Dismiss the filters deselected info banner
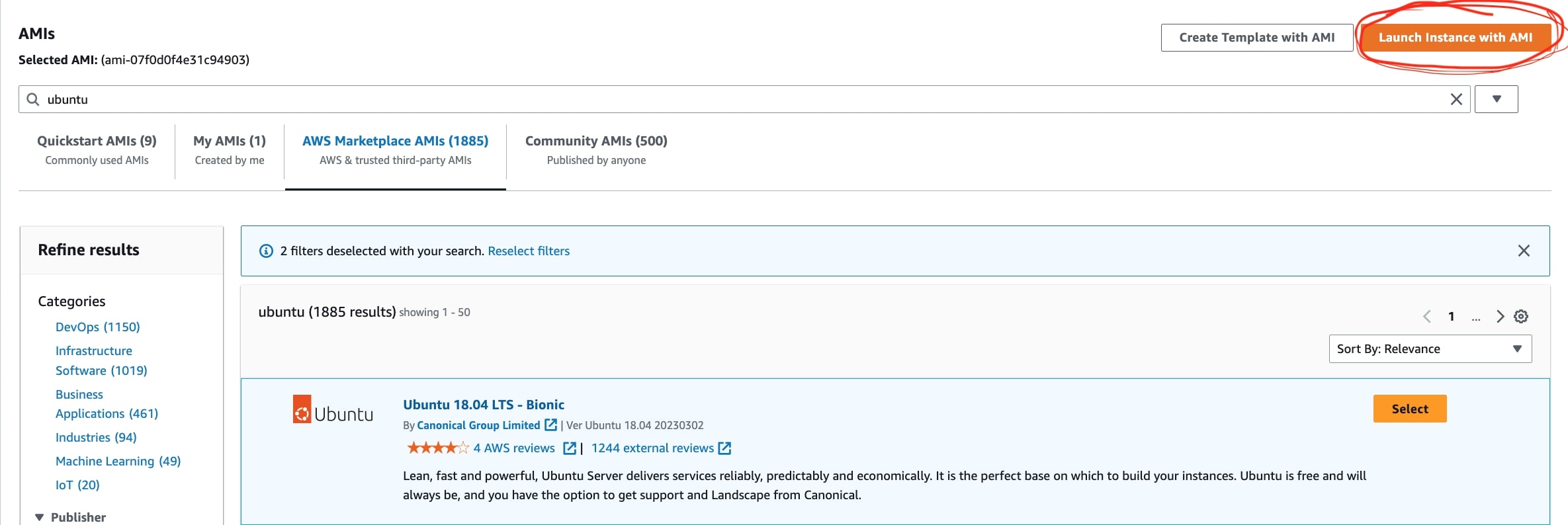This screenshot has width=1568, height=525. click(x=1524, y=251)
